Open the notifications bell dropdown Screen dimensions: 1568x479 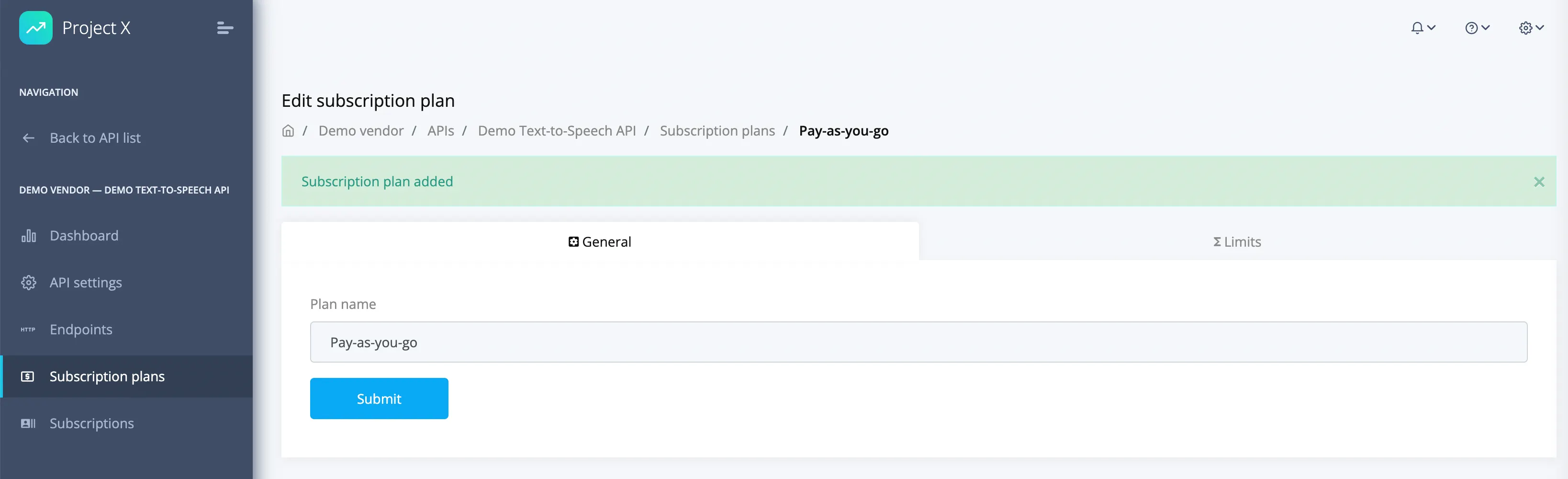[x=1423, y=28]
